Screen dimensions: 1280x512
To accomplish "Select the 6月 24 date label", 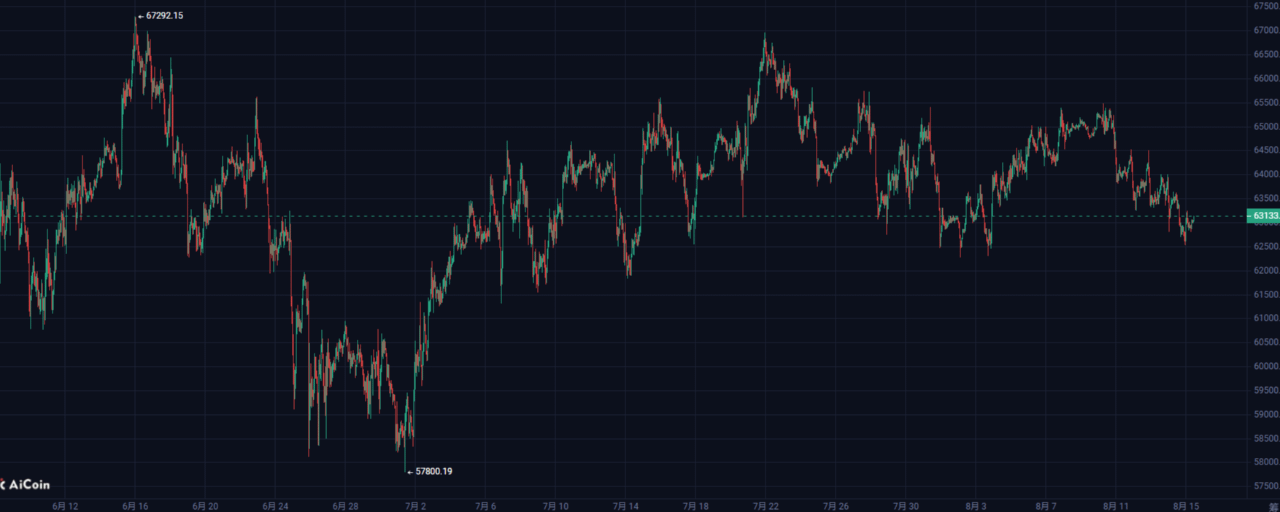I will [x=274, y=505].
